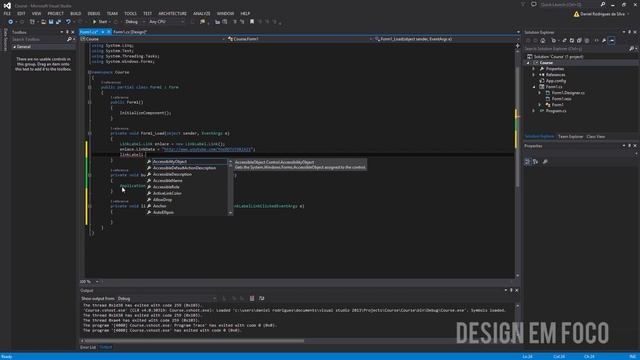640x360 pixels.
Task: Expand the Program.cs node
Action: pos(533,111)
